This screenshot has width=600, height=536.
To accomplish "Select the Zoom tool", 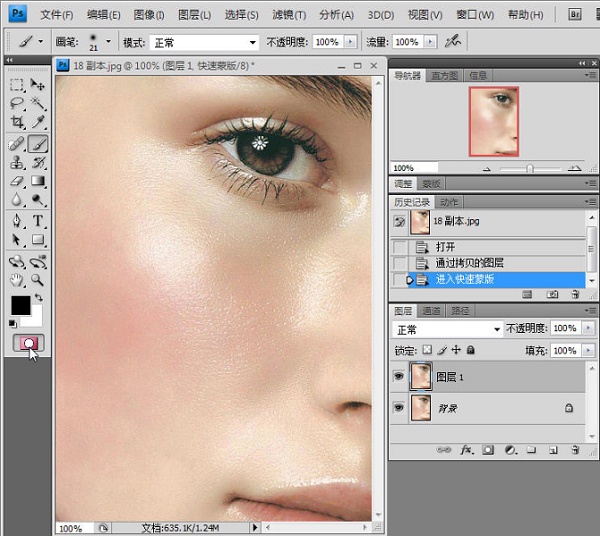I will pyautogui.click(x=38, y=280).
